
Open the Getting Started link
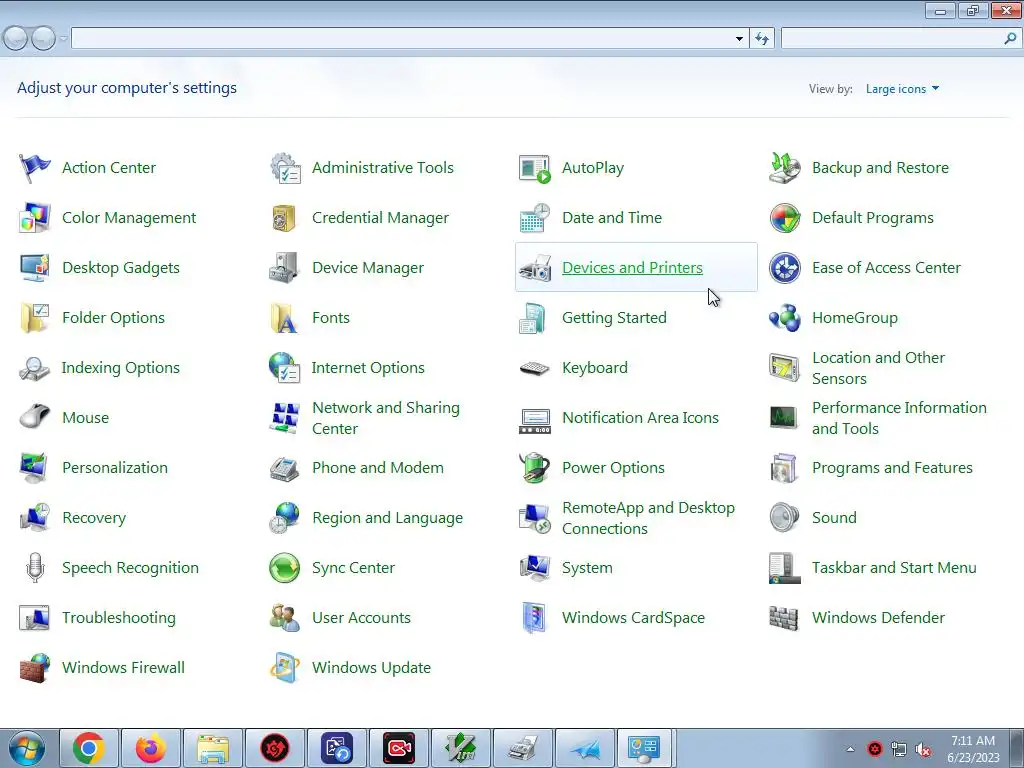tap(614, 318)
